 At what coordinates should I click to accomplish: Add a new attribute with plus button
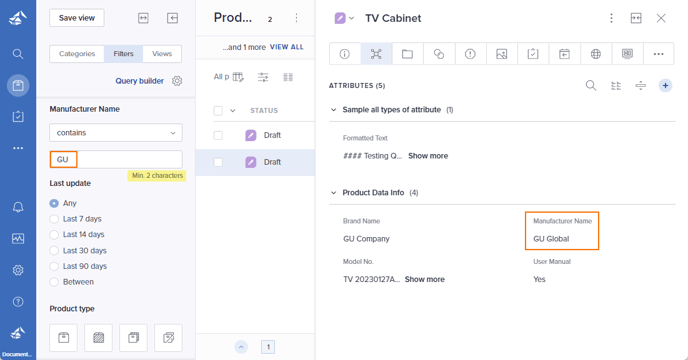(x=665, y=86)
